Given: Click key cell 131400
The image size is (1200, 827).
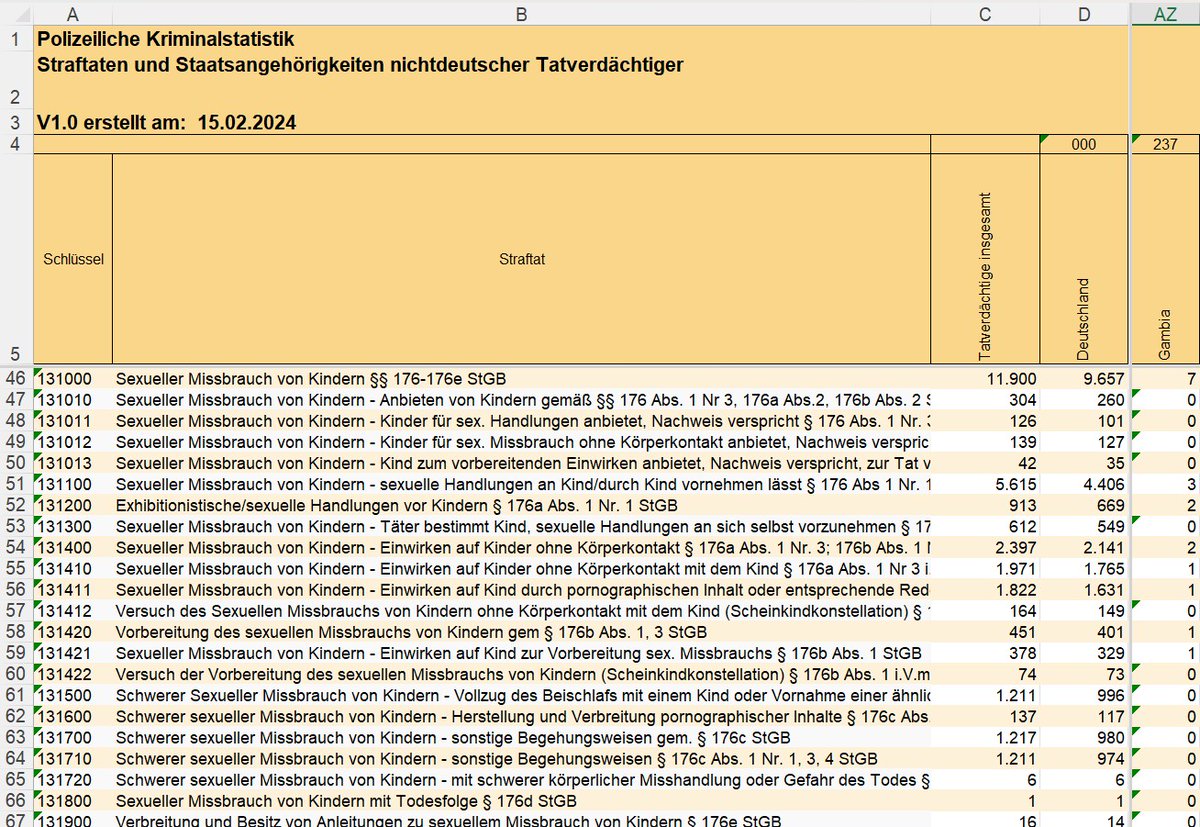Looking at the screenshot, I should click(x=73, y=548).
